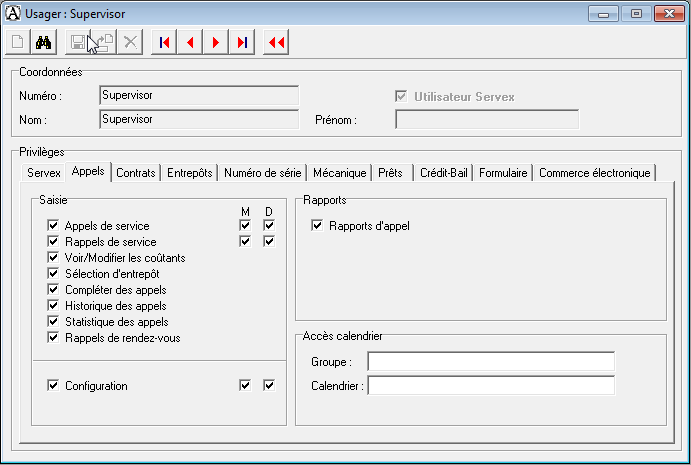Toggle D checkbox for Rappels de service
This screenshot has height=465, width=691.
pos(269,242)
